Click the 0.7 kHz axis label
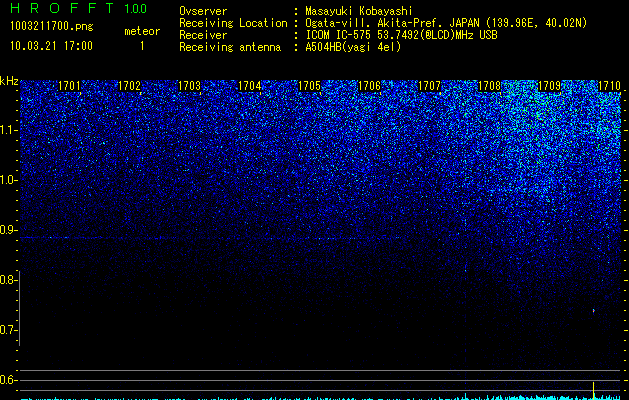Image resolution: width=629 pixels, height=400 pixels. [8, 330]
